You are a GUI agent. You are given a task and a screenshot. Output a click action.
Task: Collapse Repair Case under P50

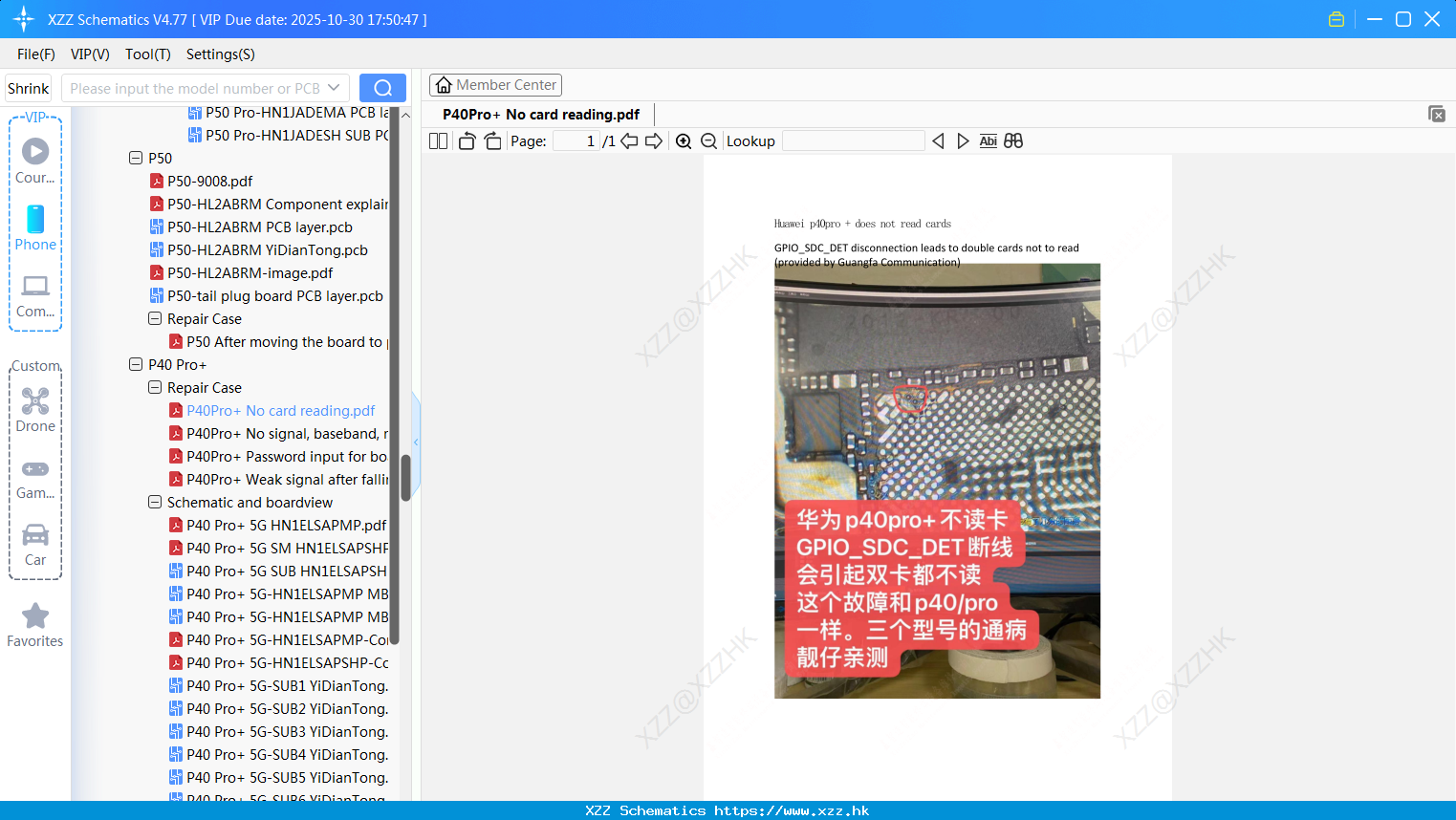[155, 319]
